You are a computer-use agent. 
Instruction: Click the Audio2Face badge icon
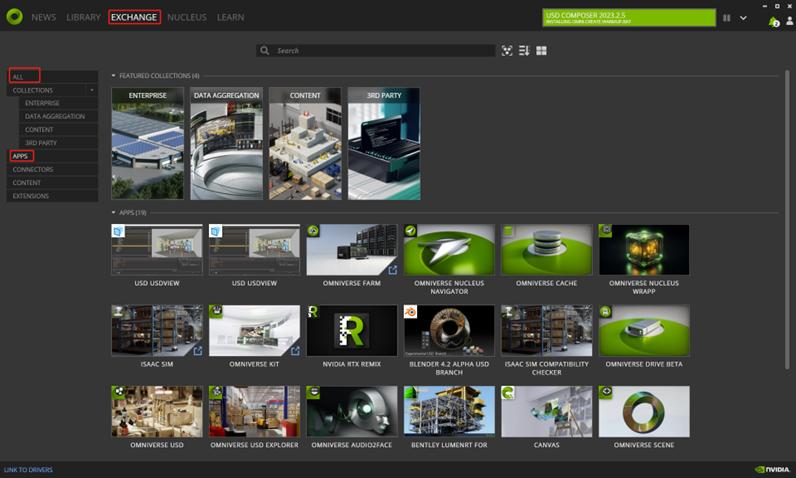click(x=313, y=392)
